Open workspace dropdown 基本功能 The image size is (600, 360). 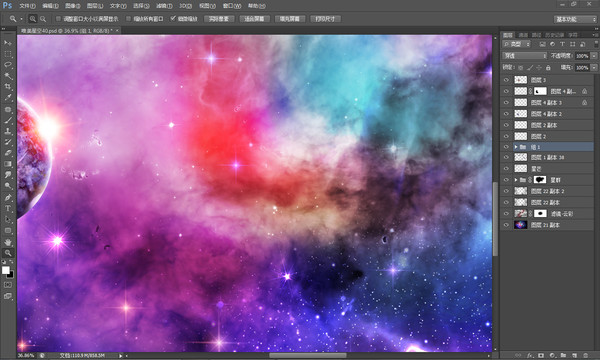tap(575, 19)
